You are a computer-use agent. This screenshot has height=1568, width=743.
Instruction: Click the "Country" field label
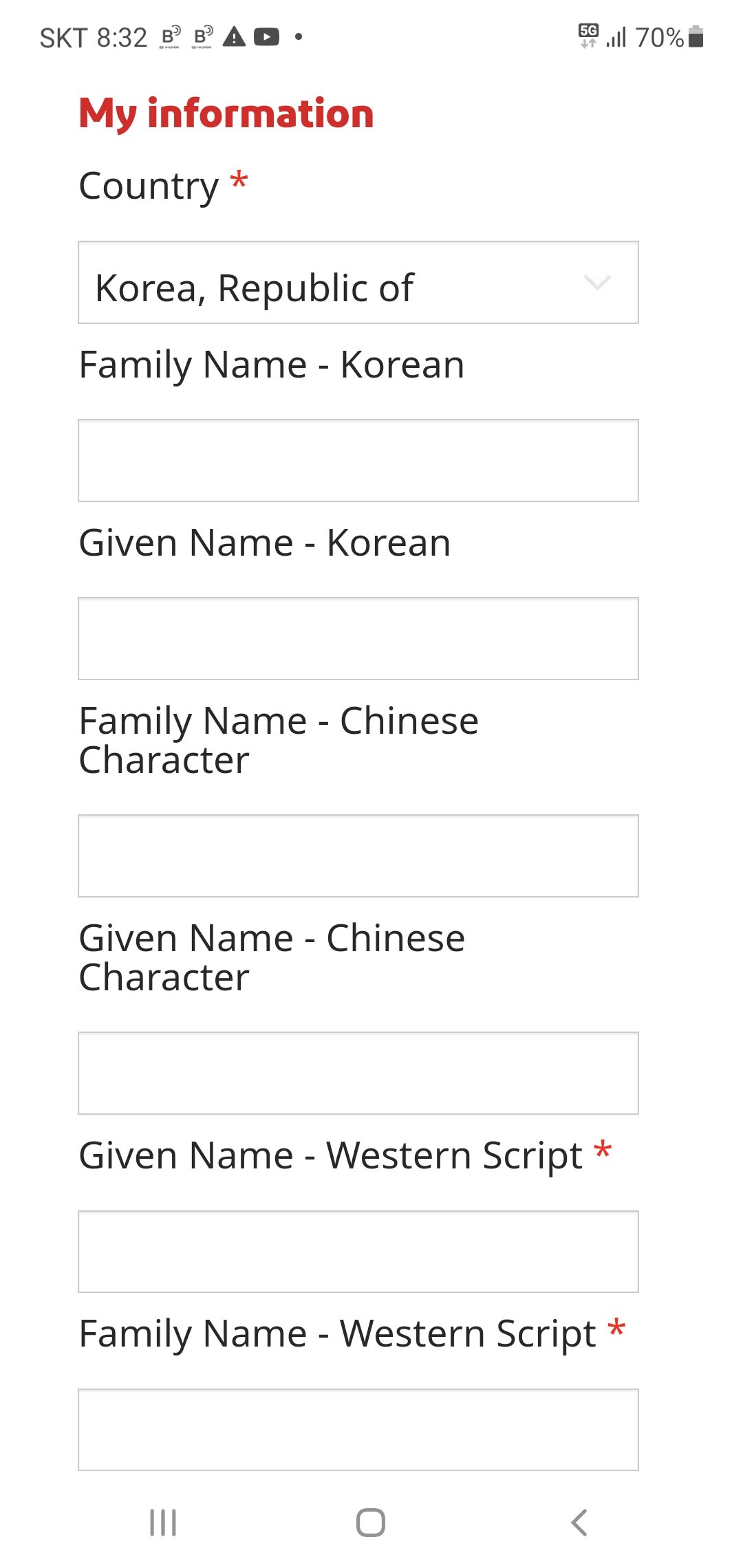[149, 186]
